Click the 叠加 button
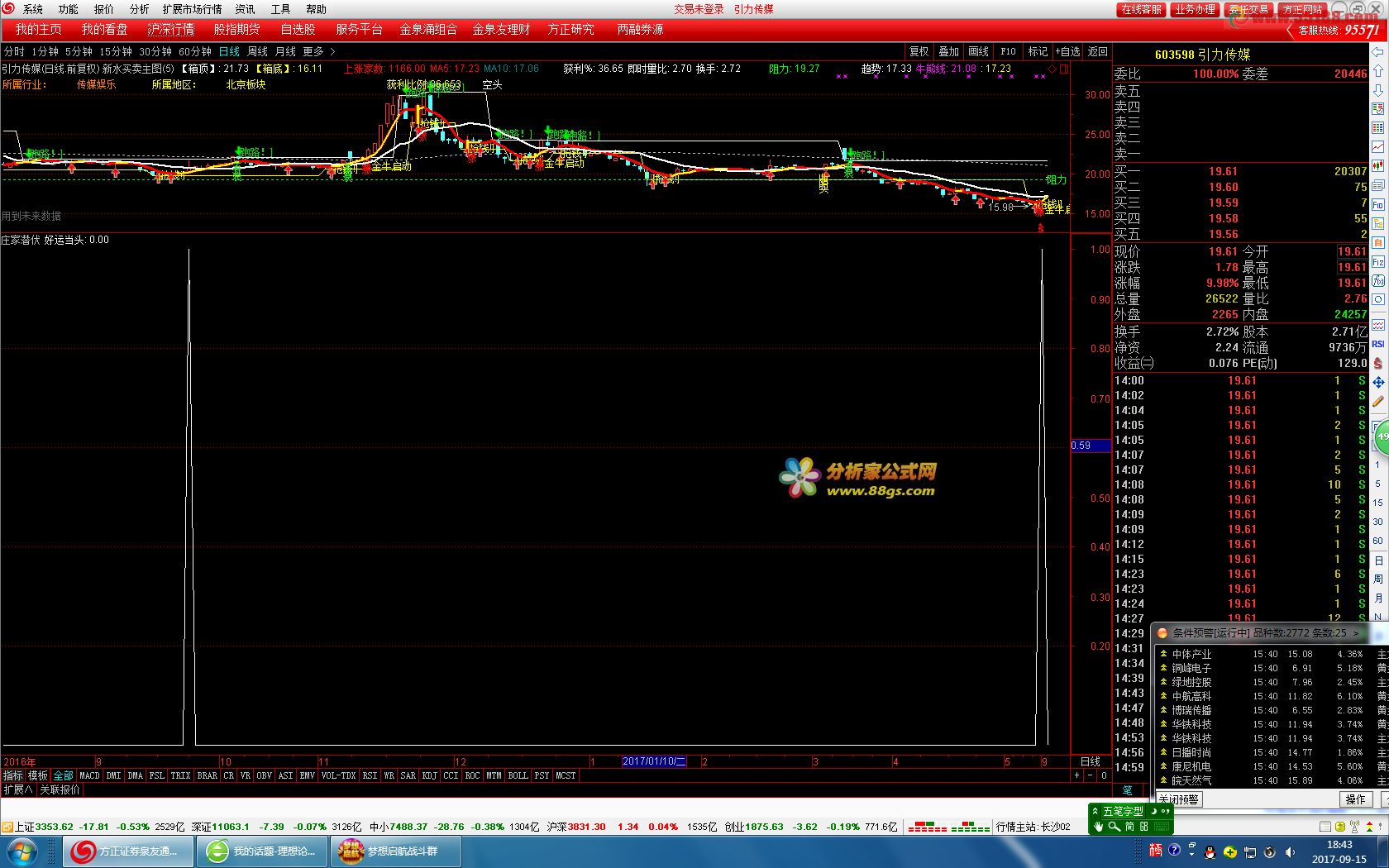 pos(949,51)
